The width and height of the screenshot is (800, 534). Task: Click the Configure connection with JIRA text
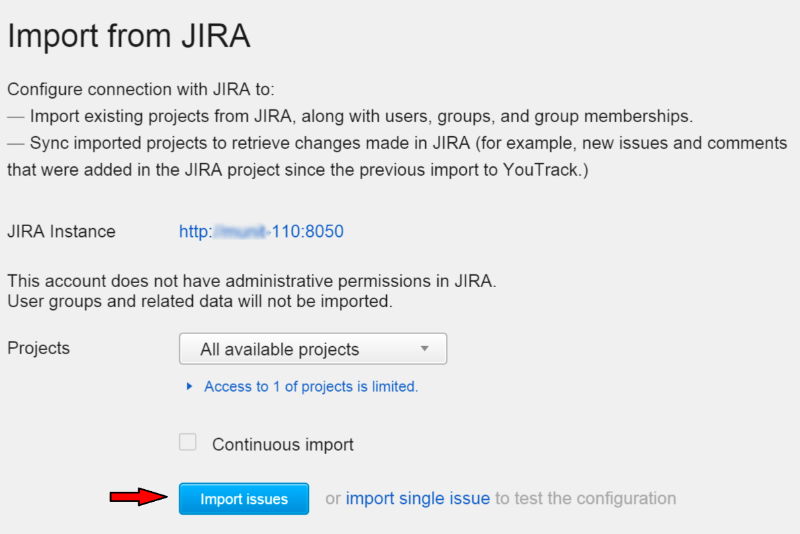(x=141, y=89)
